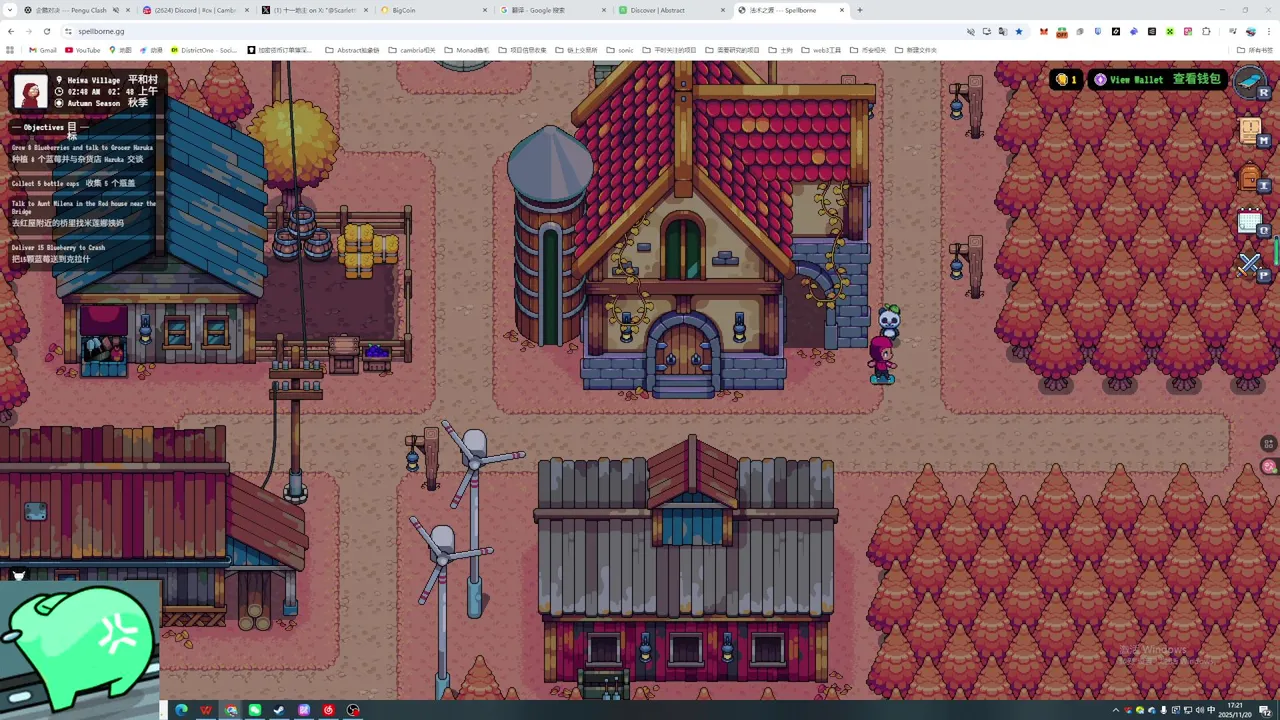This screenshot has width=1280, height=720.
Task: Open the DistrictOne bookmark
Action: pos(205,50)
